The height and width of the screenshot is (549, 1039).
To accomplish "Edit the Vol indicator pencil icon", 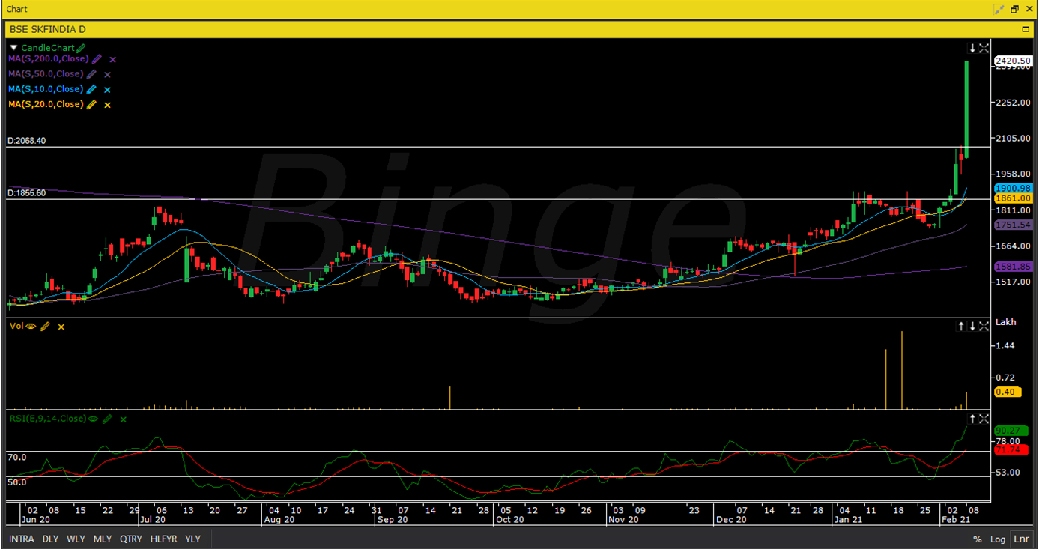I will click(x=45, y=326).
